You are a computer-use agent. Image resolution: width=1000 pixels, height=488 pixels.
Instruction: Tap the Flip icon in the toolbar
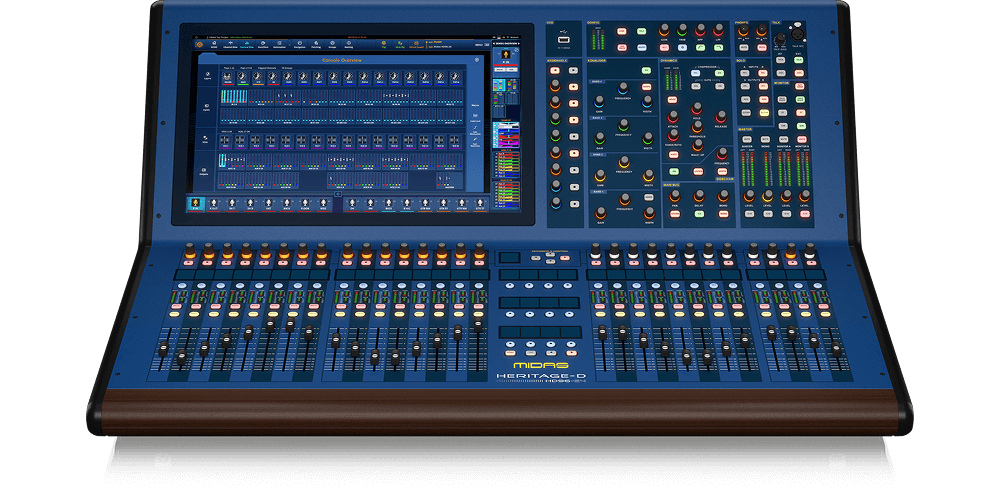pos(383,43)
